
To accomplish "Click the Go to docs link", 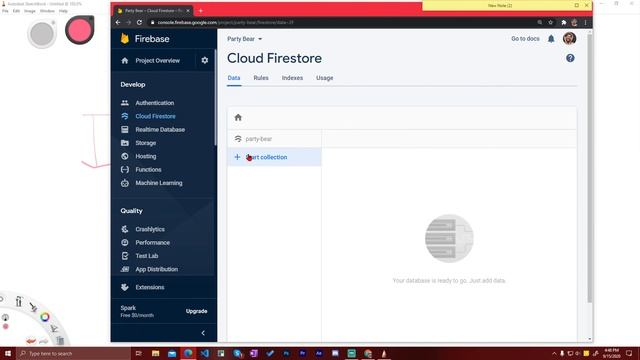I will 525,39.
